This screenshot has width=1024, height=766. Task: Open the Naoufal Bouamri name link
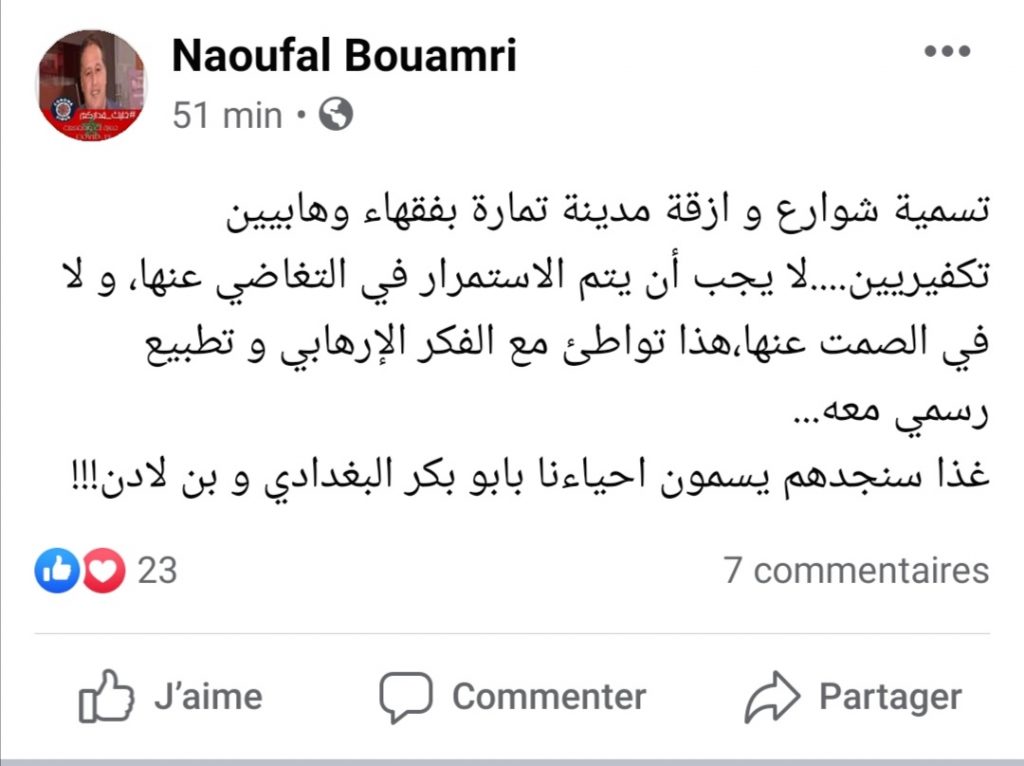click(344, 55)
